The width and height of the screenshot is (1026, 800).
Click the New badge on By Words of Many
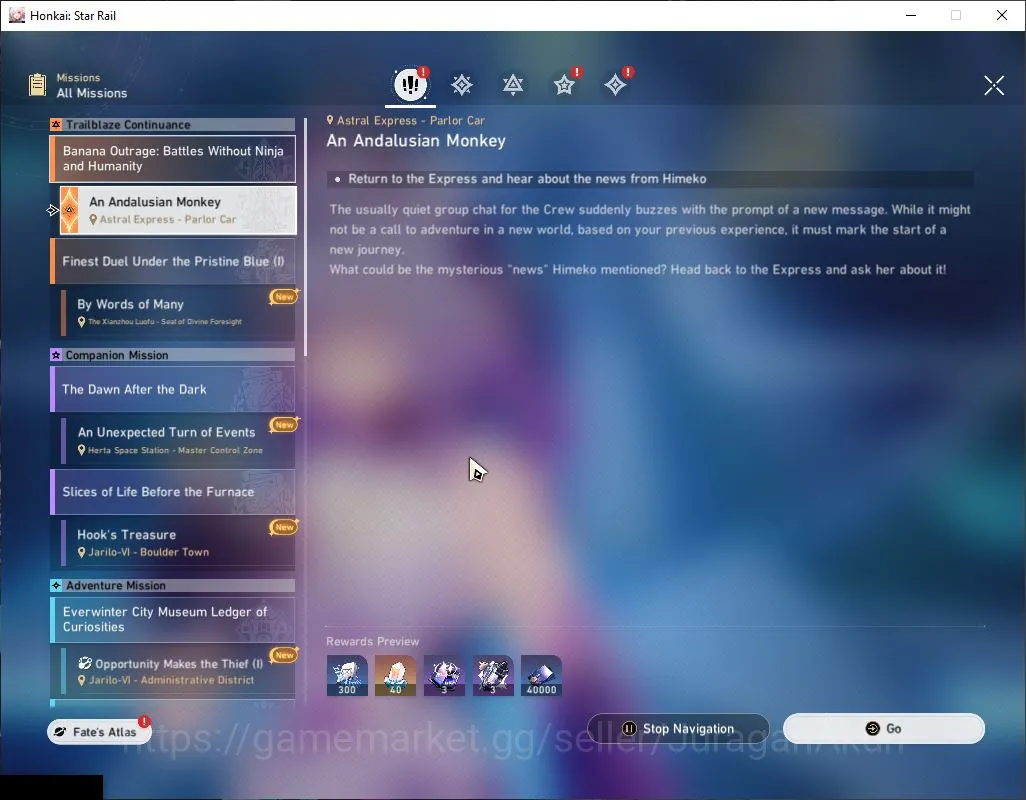tap(284, 297)
